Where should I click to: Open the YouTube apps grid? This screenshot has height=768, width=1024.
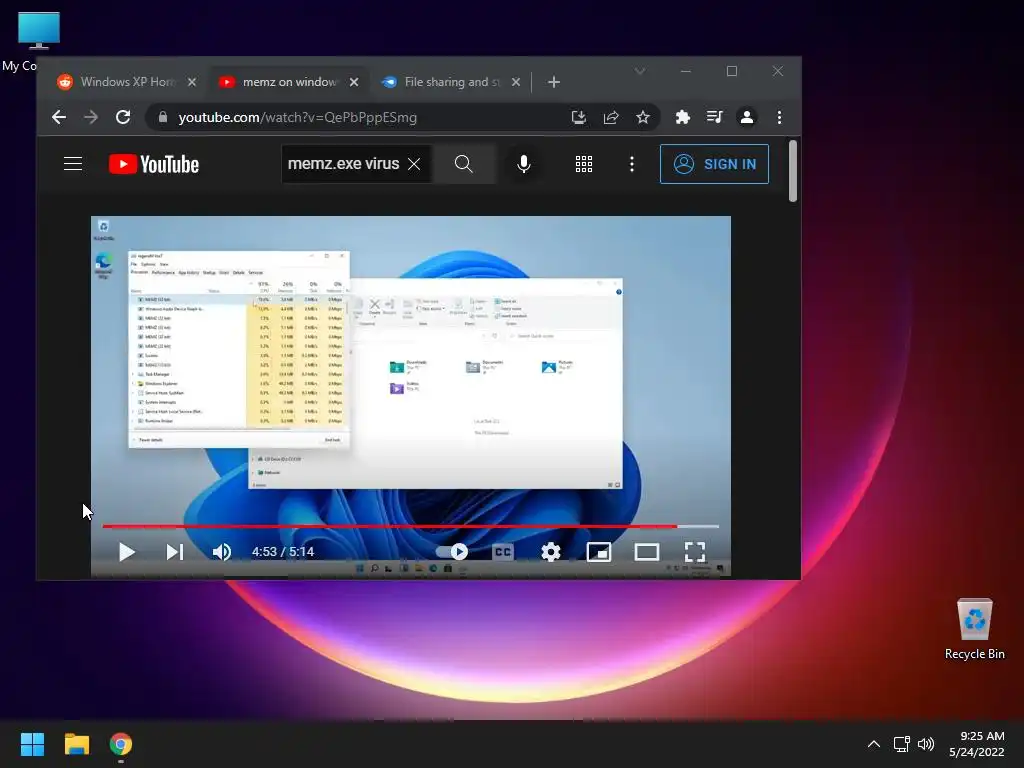coord(584,164)
